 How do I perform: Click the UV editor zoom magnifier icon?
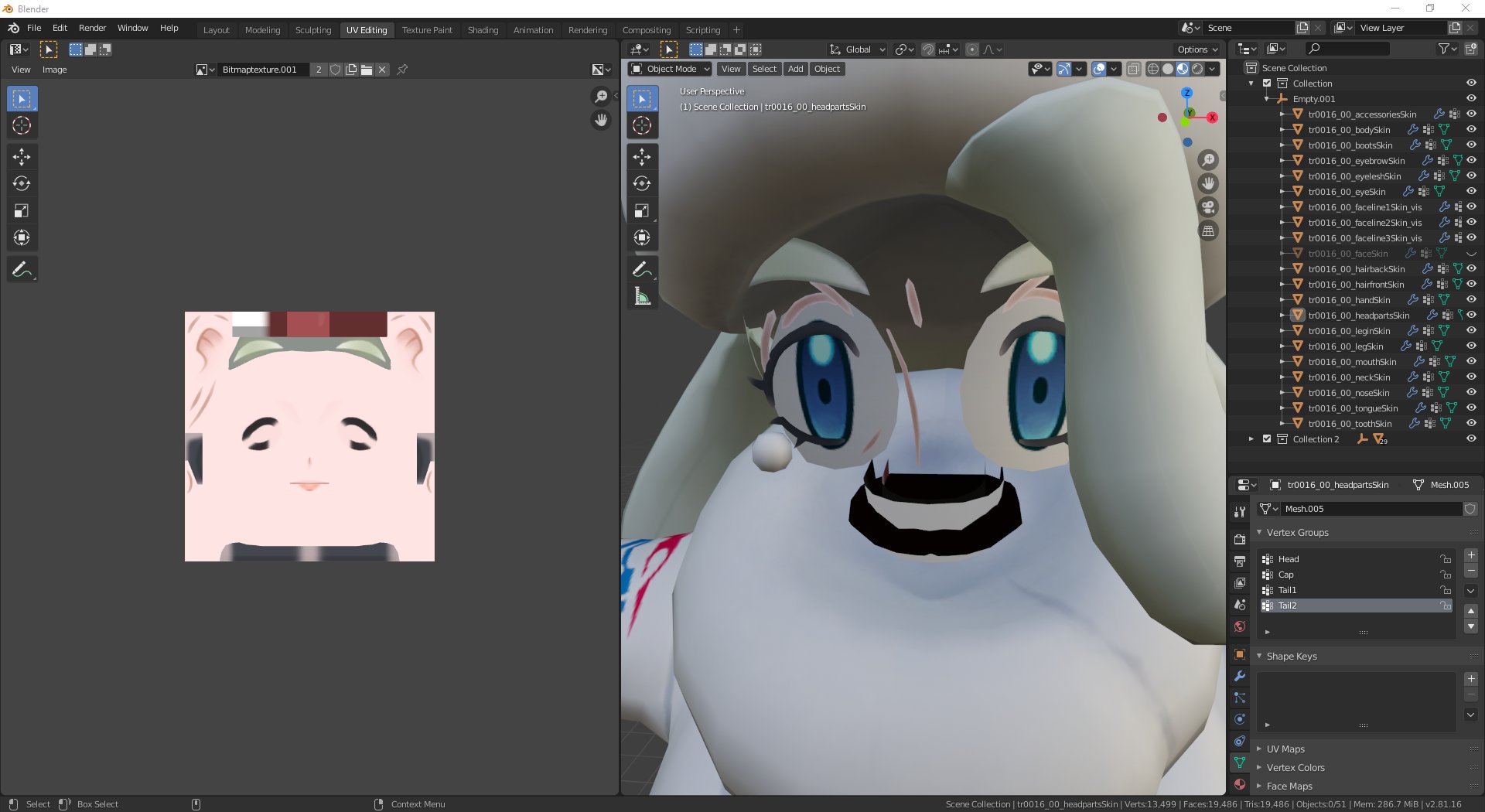pos(601,97)
